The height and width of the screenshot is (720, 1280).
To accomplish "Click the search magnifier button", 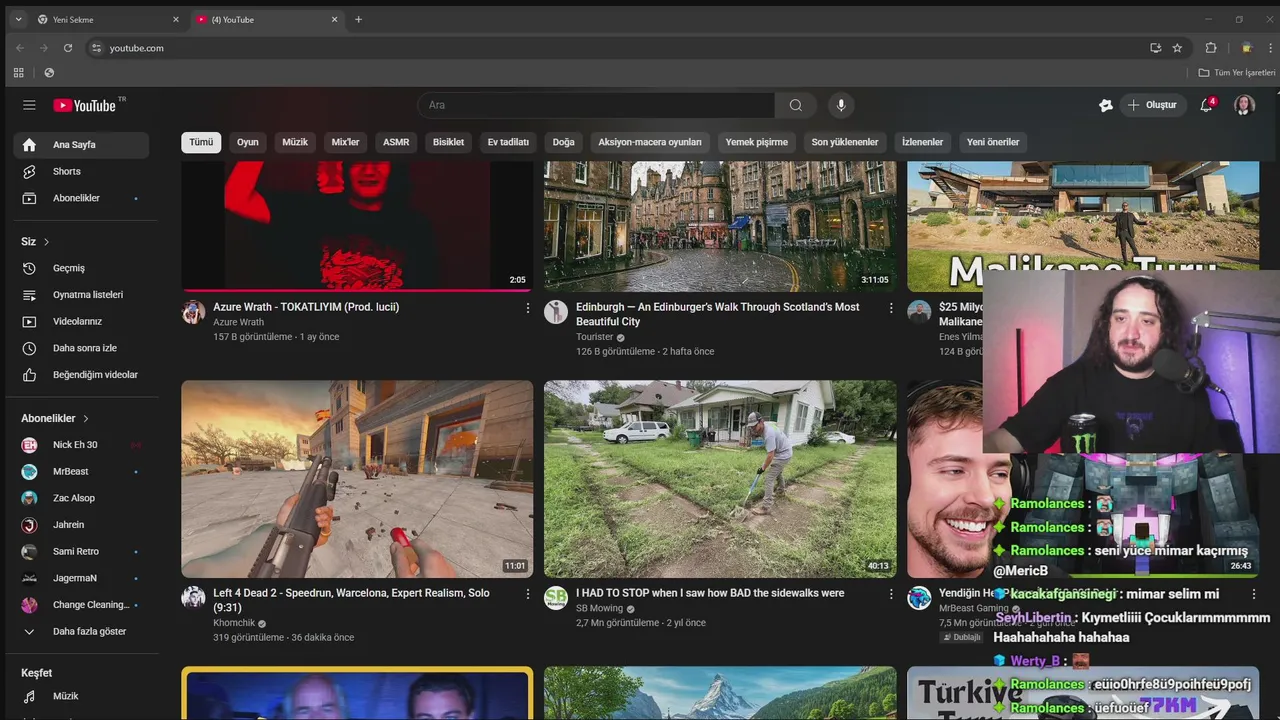I will point(795,105).
